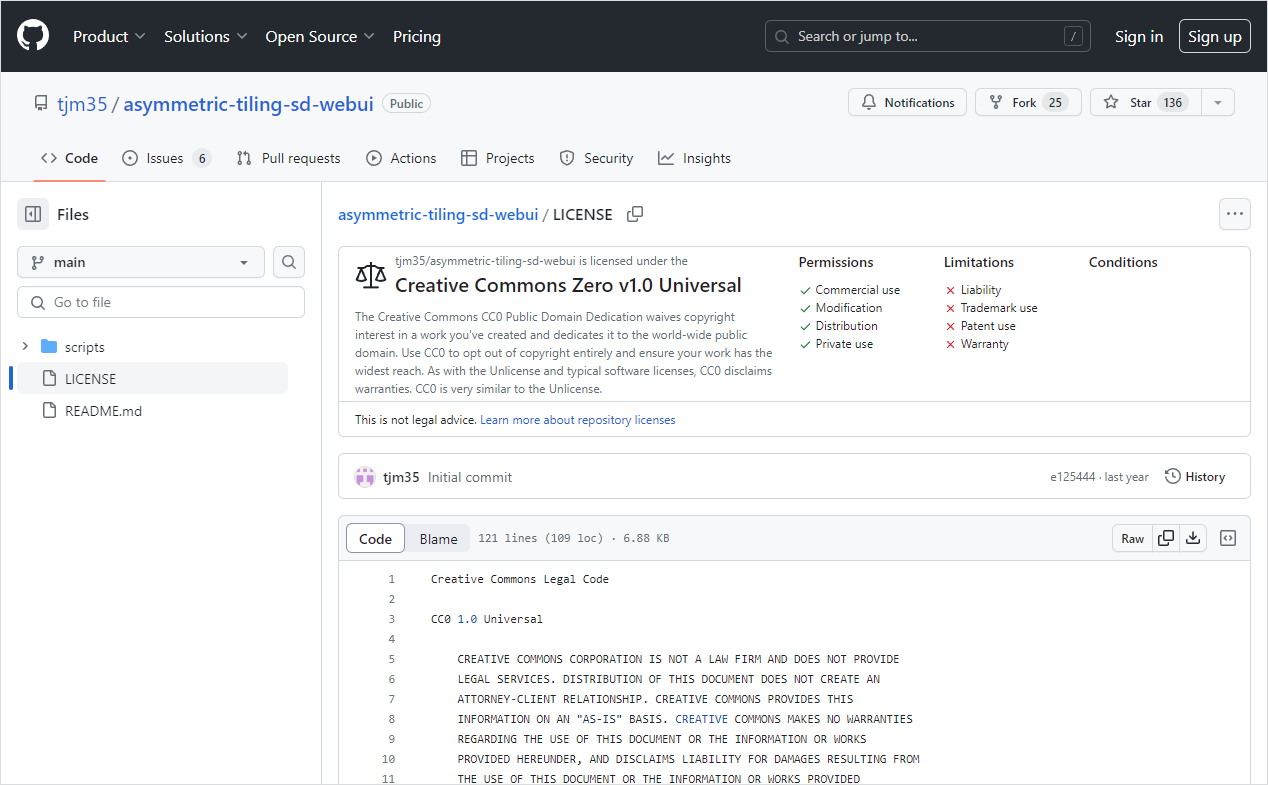Open the Star lists dropdown arrow
The image size is (1268, 785).
pos(1217,102)
